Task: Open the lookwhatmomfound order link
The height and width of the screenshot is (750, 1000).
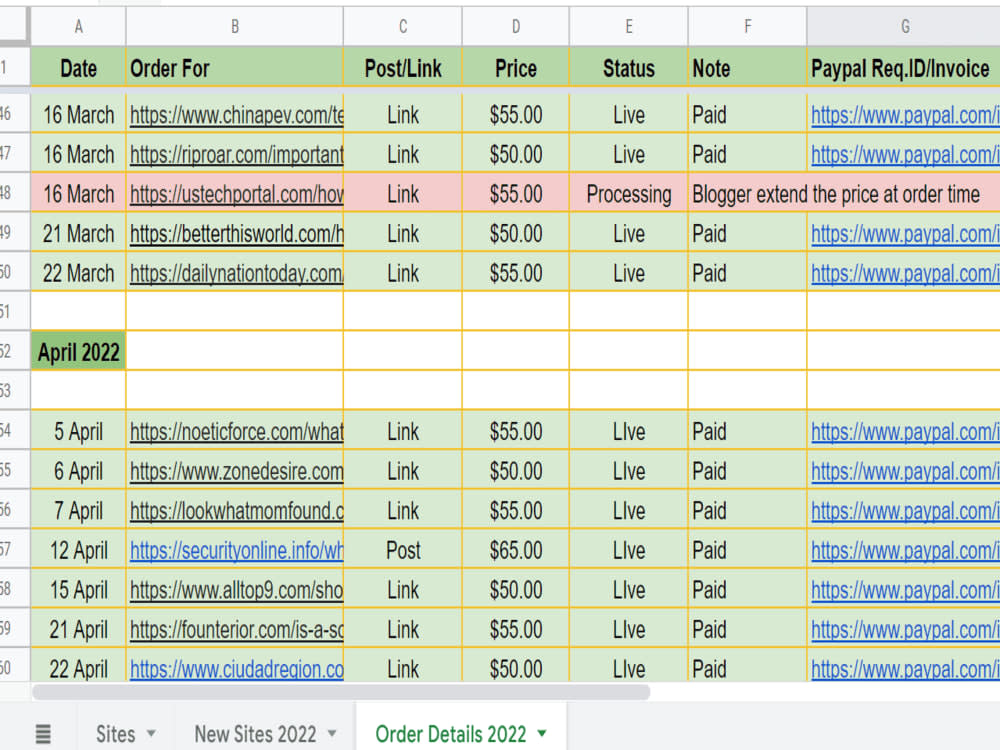Action: coord(237,511)
